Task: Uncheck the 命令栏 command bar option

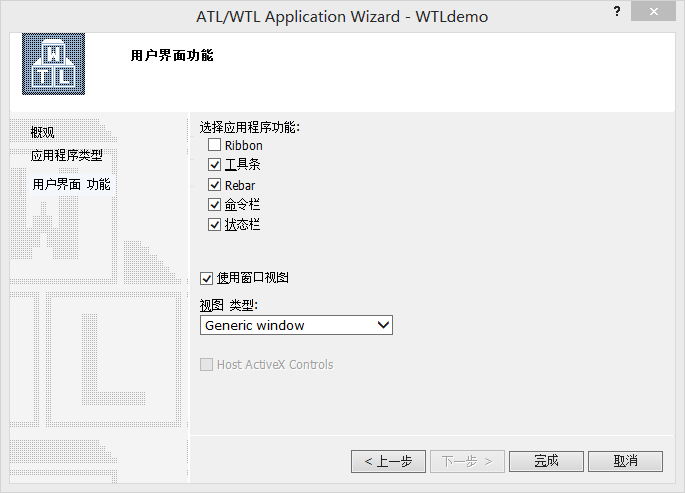Action: click(214, 205)
